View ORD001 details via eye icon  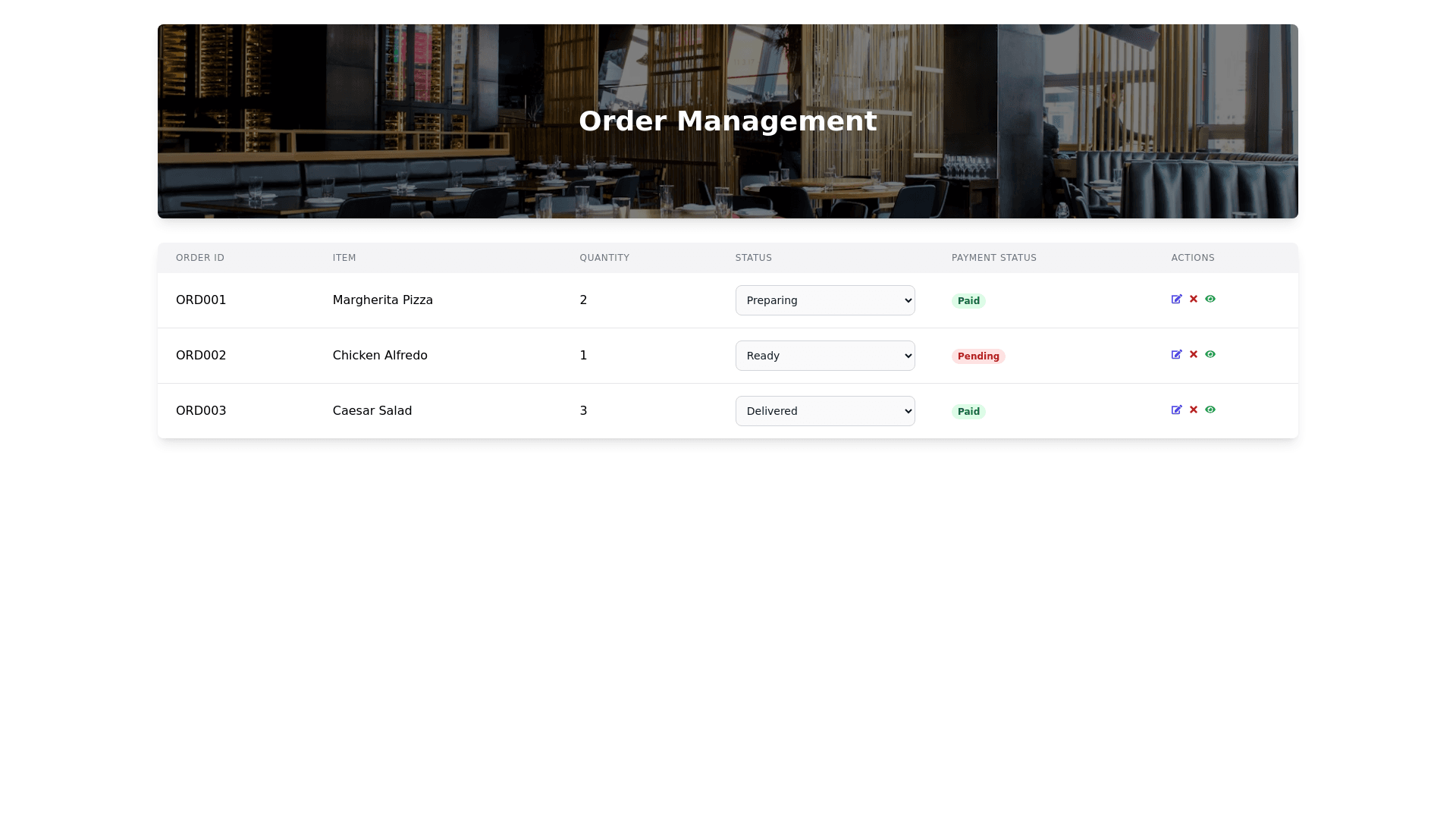(1210, 300)
